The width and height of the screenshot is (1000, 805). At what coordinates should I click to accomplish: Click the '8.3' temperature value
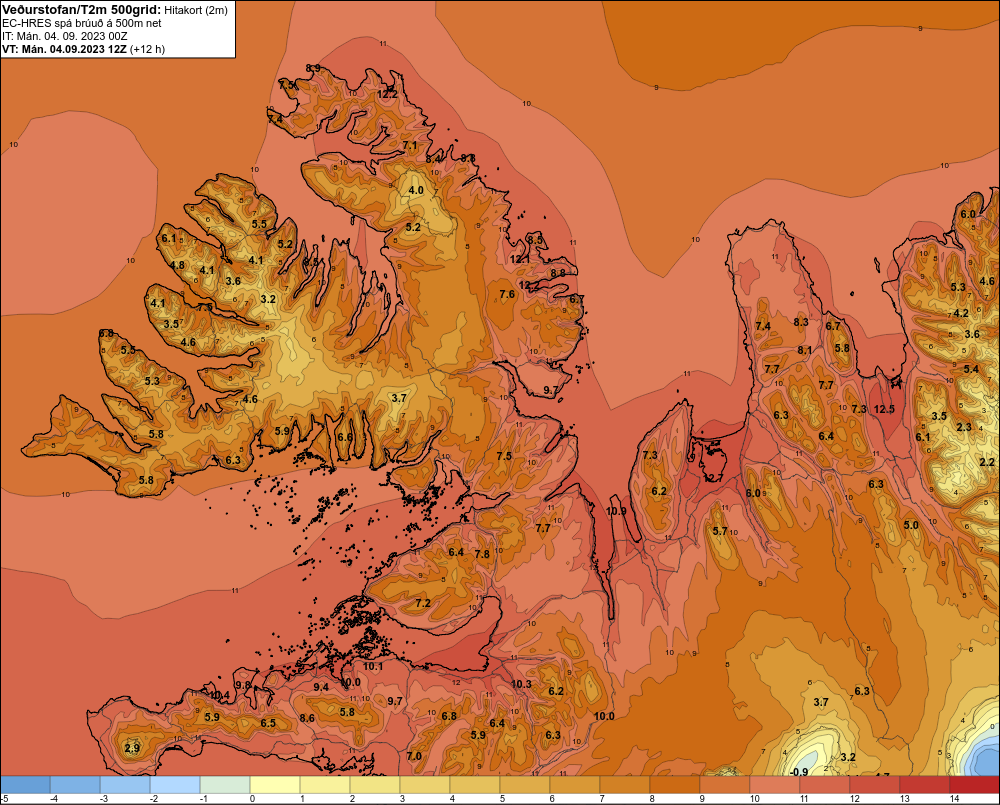coord(801,322)
